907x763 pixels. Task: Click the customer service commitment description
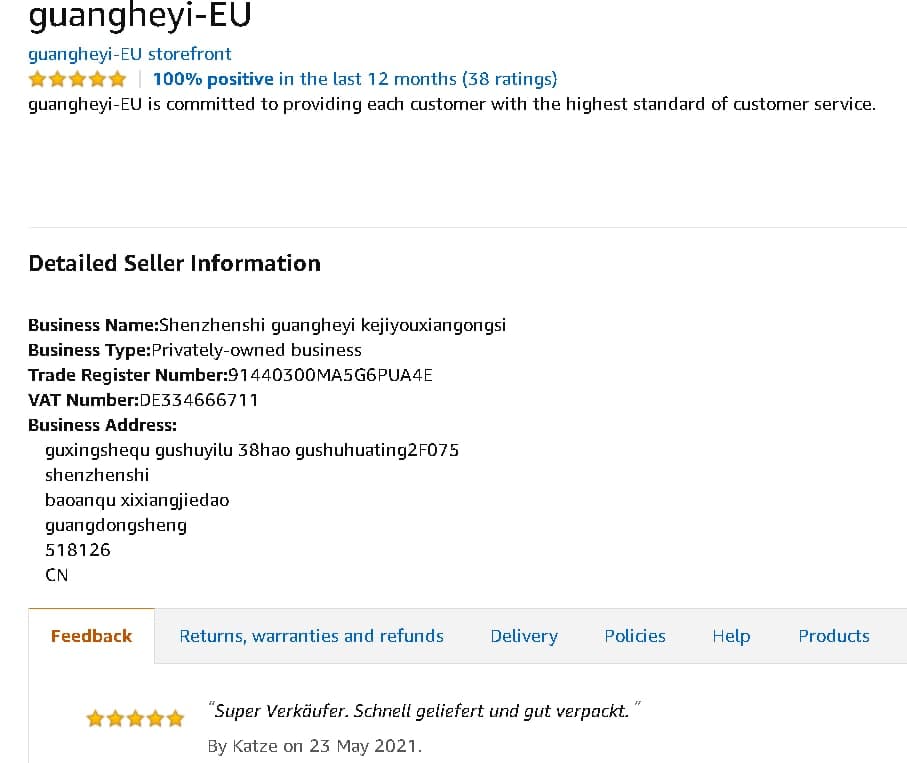(x=451, y=104)
